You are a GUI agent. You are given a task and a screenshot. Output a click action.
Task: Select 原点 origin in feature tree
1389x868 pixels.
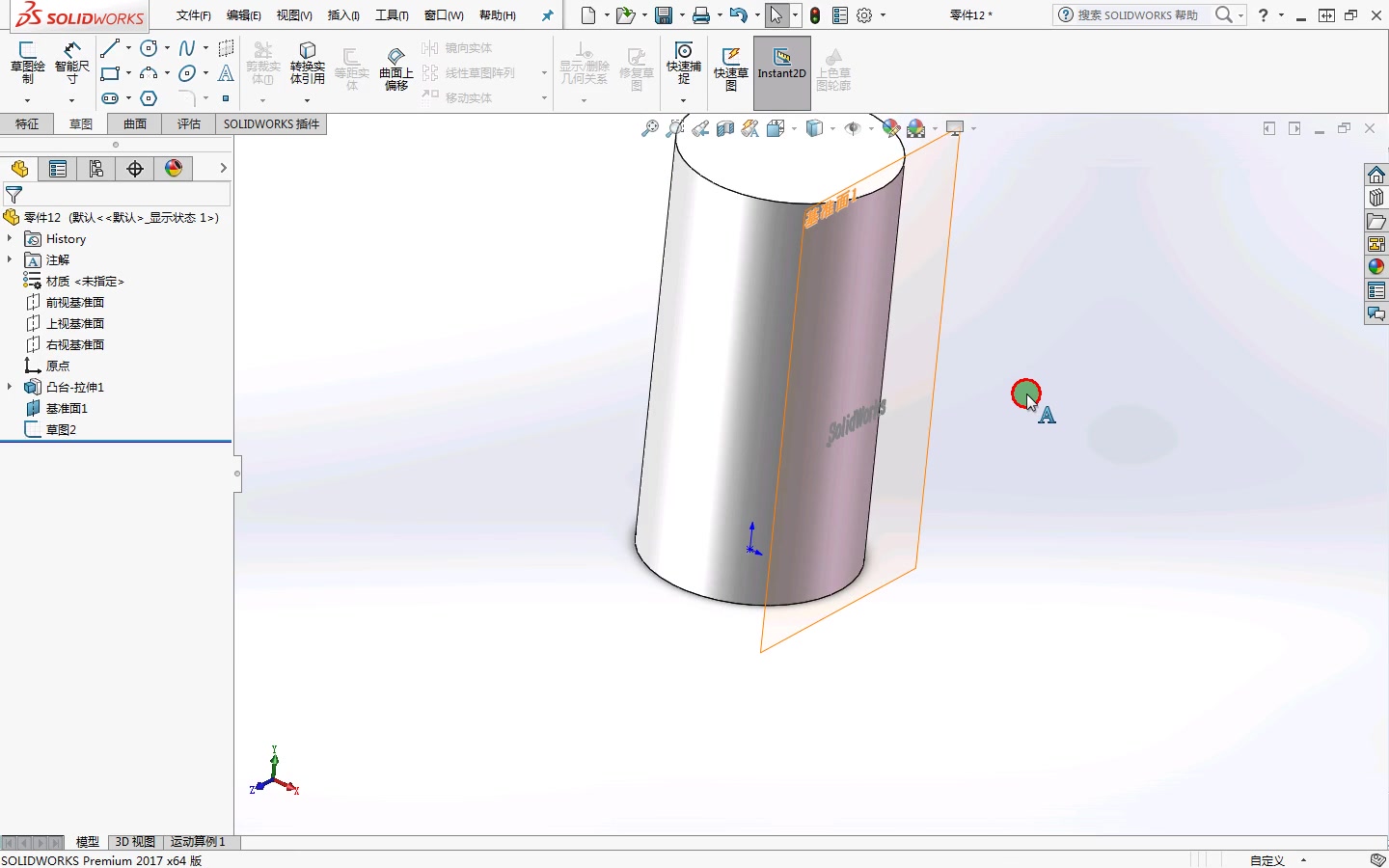[x=58, y=366]
